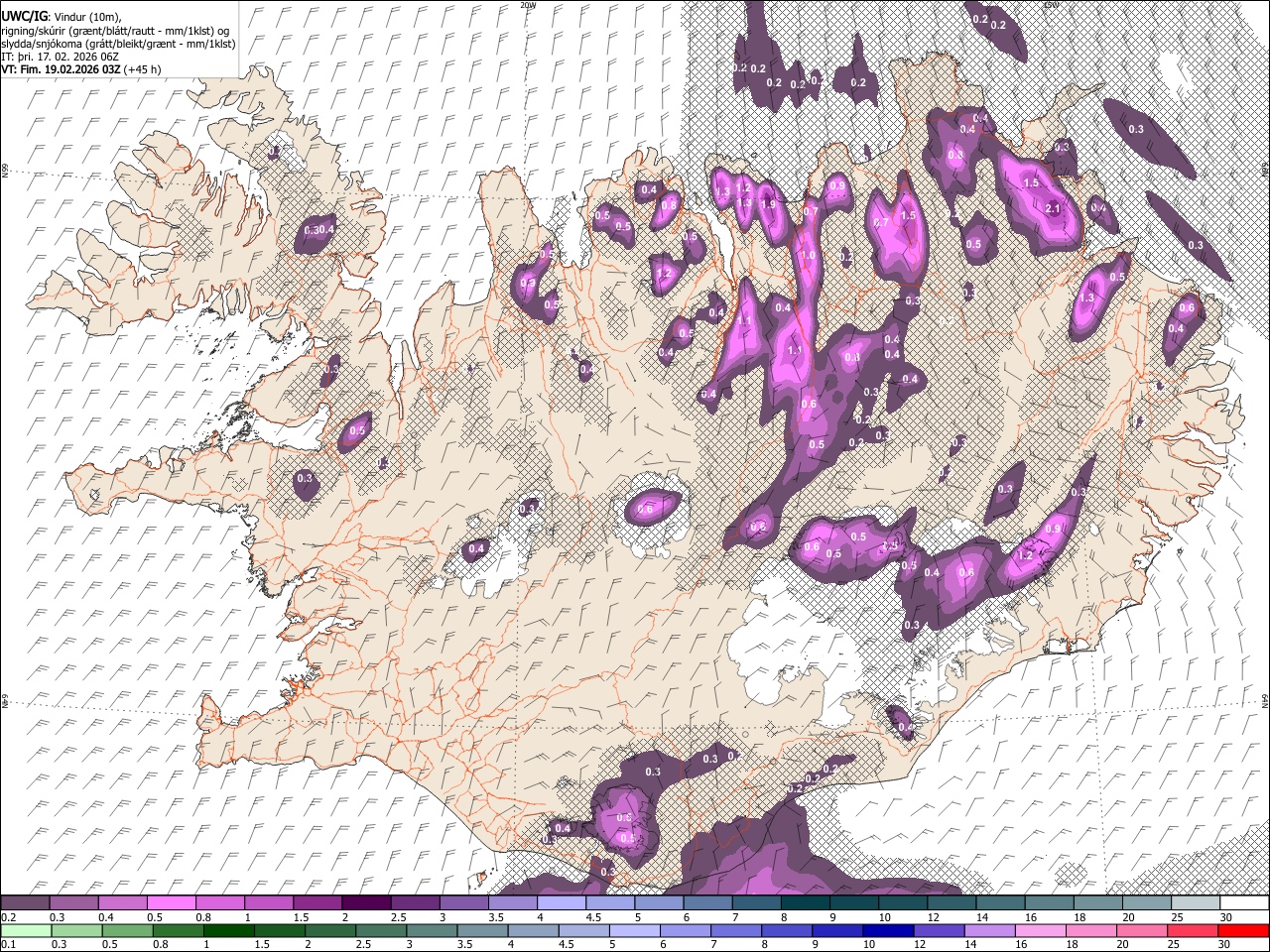Viewport: 1270px width, 952px height.
Task: Click the 'VT: Fim. 19.02.2026 03Z (+45 h)' line
Action: tap(81, 69)
